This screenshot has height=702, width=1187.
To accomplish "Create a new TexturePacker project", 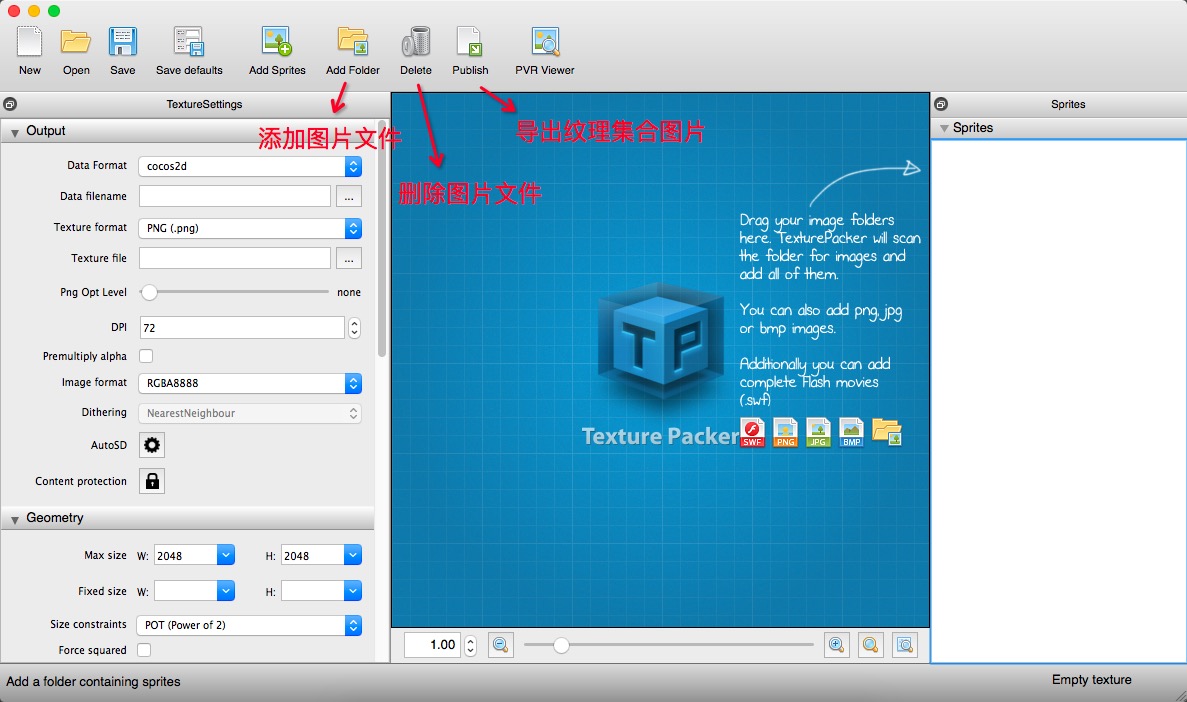I will pyautogui.click(x=29, y=44).
